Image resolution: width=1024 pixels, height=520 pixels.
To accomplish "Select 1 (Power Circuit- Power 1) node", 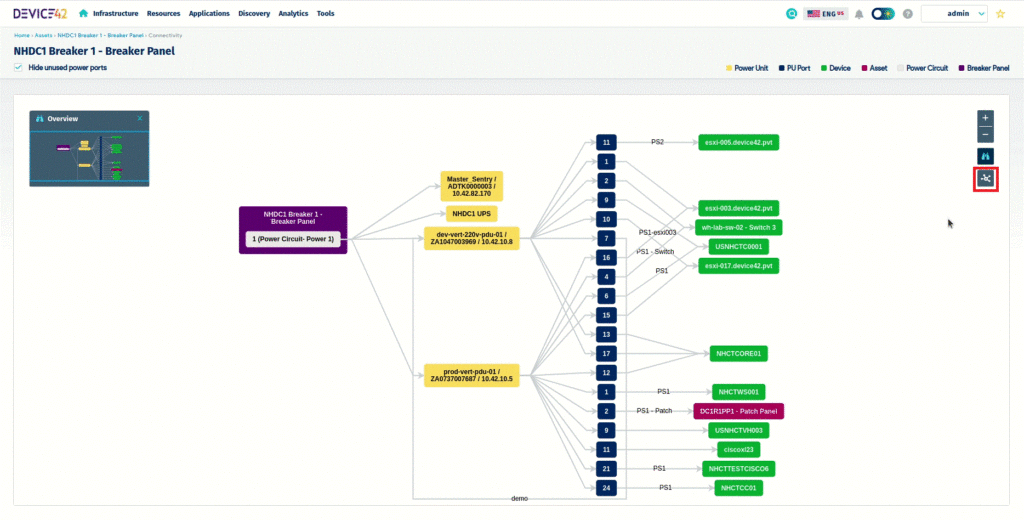I will click(293, 239).
